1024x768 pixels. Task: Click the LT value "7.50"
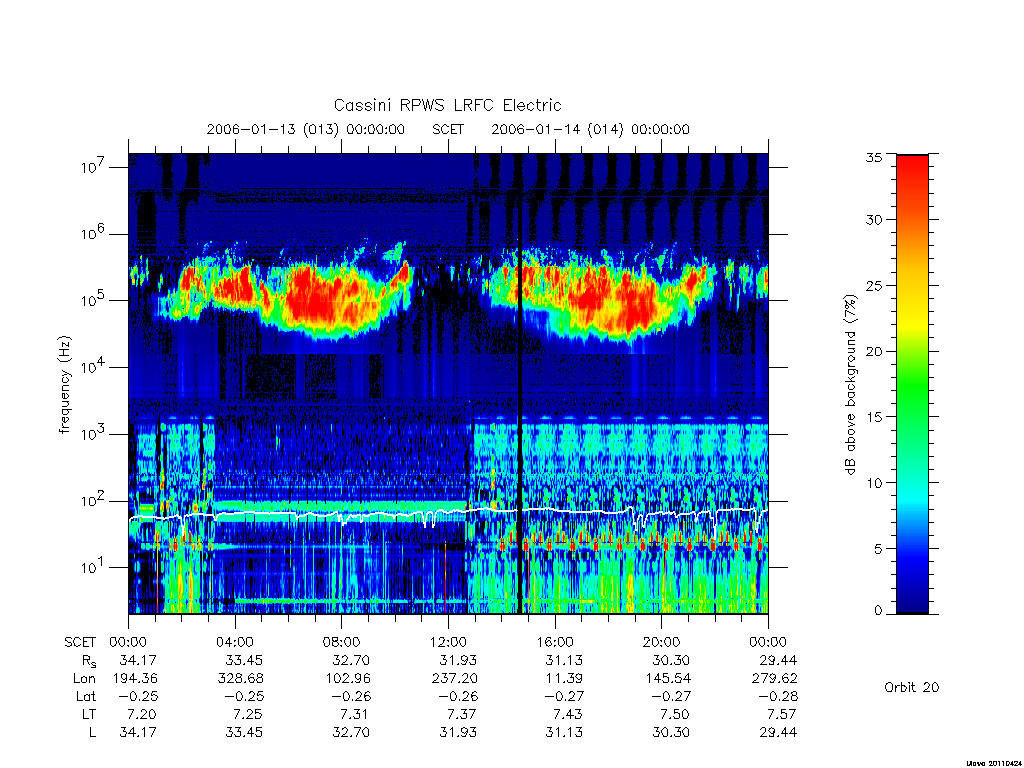coord(675,714)
